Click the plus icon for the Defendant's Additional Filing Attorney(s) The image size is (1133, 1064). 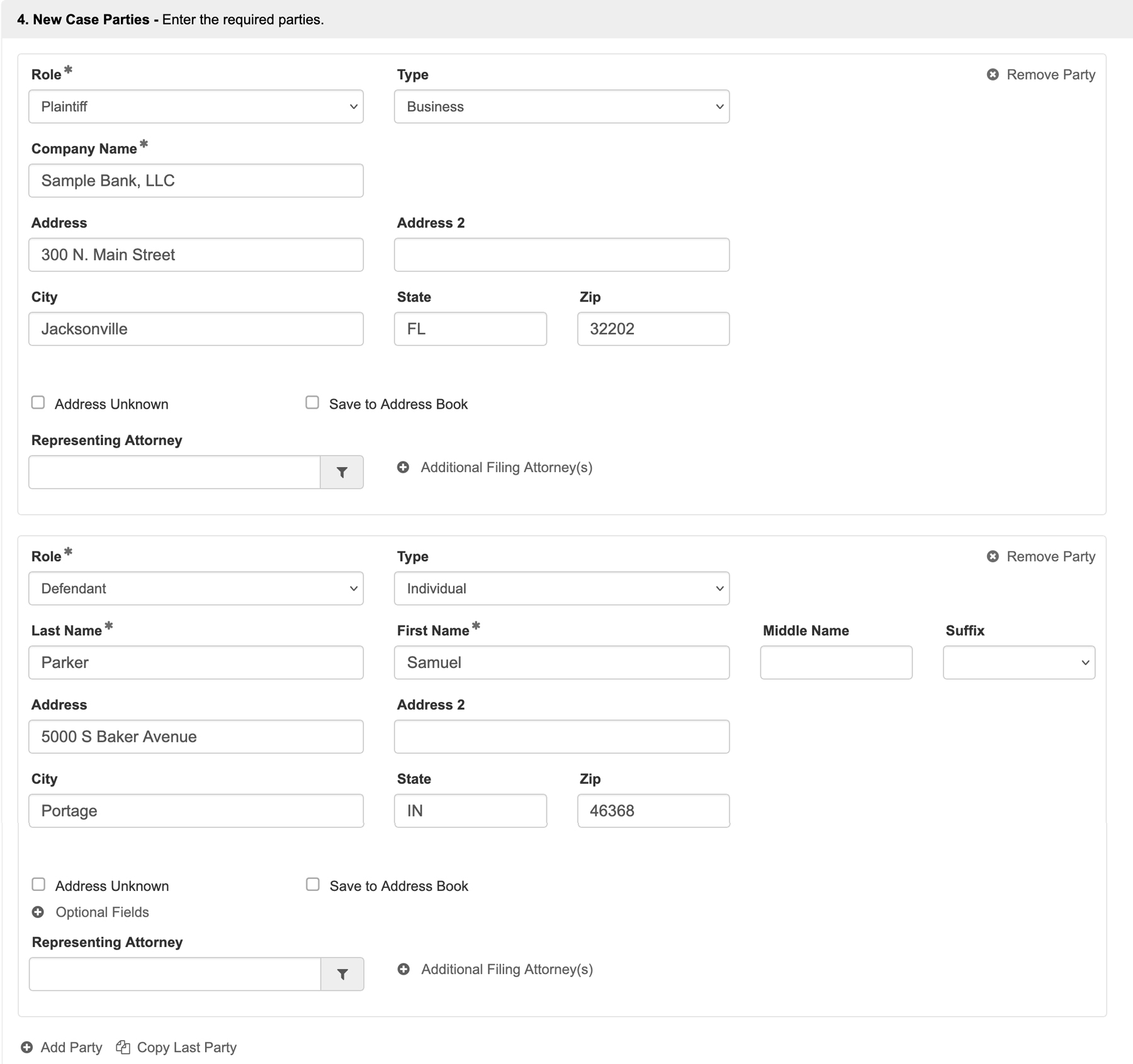pos(403,969)
